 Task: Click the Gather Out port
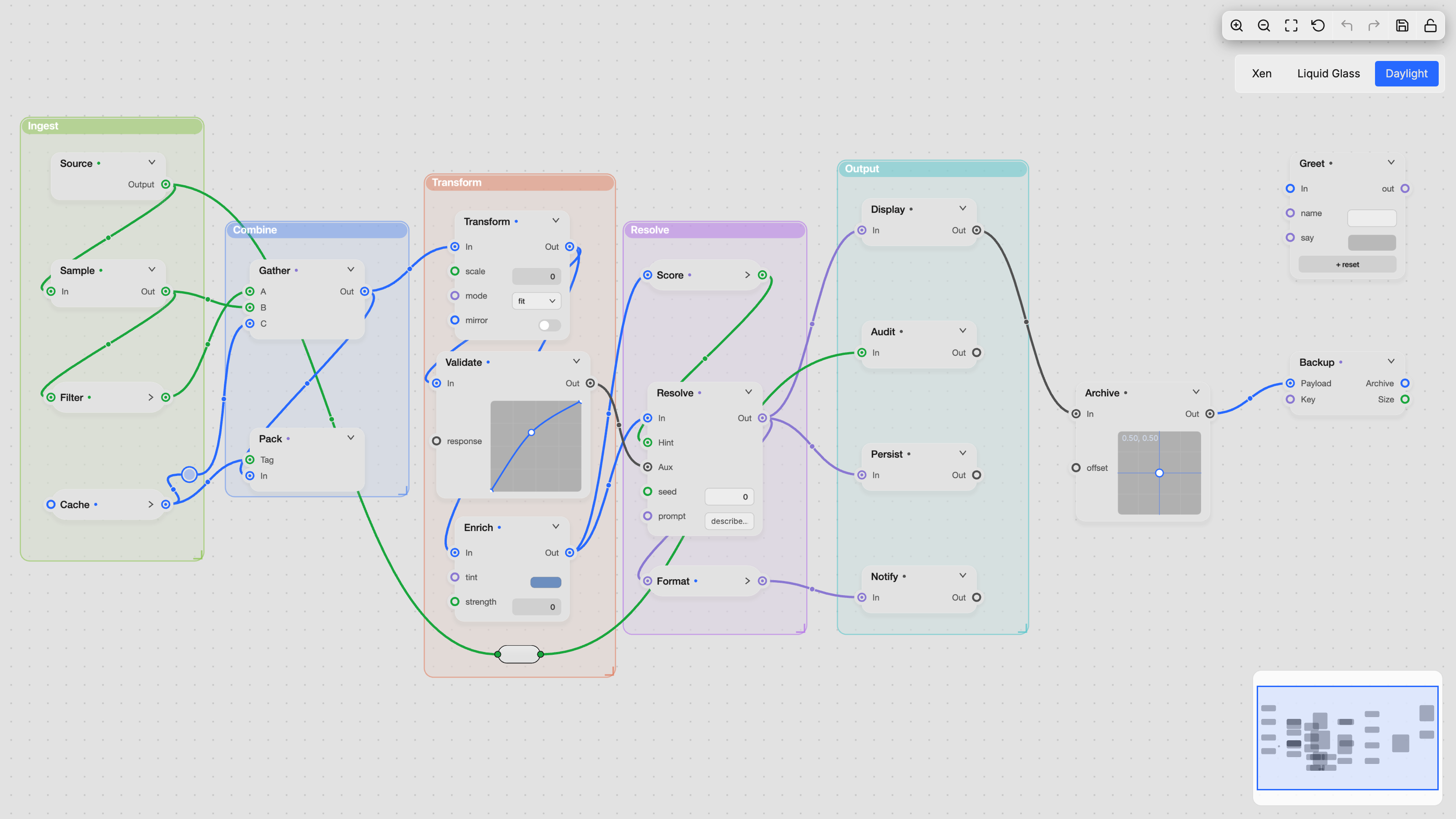[x=364, y=292]
